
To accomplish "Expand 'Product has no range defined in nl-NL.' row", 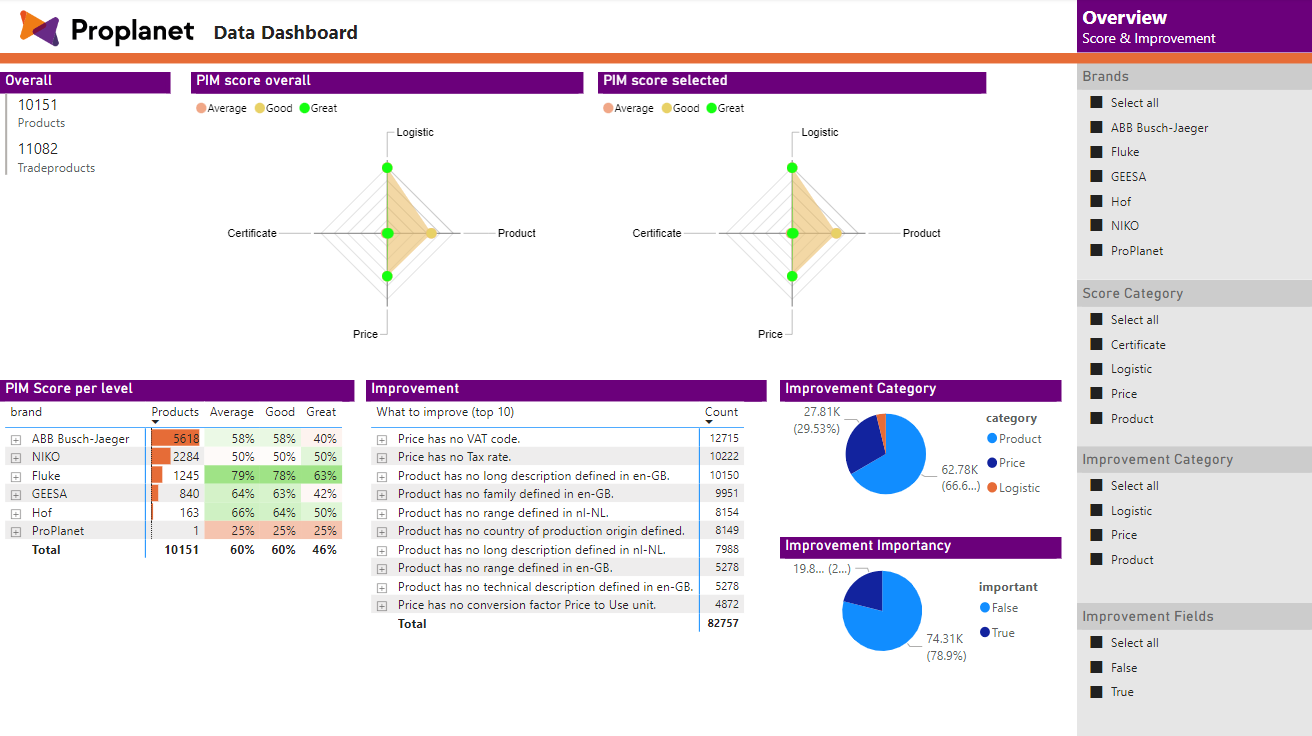I will coord(382,513).
